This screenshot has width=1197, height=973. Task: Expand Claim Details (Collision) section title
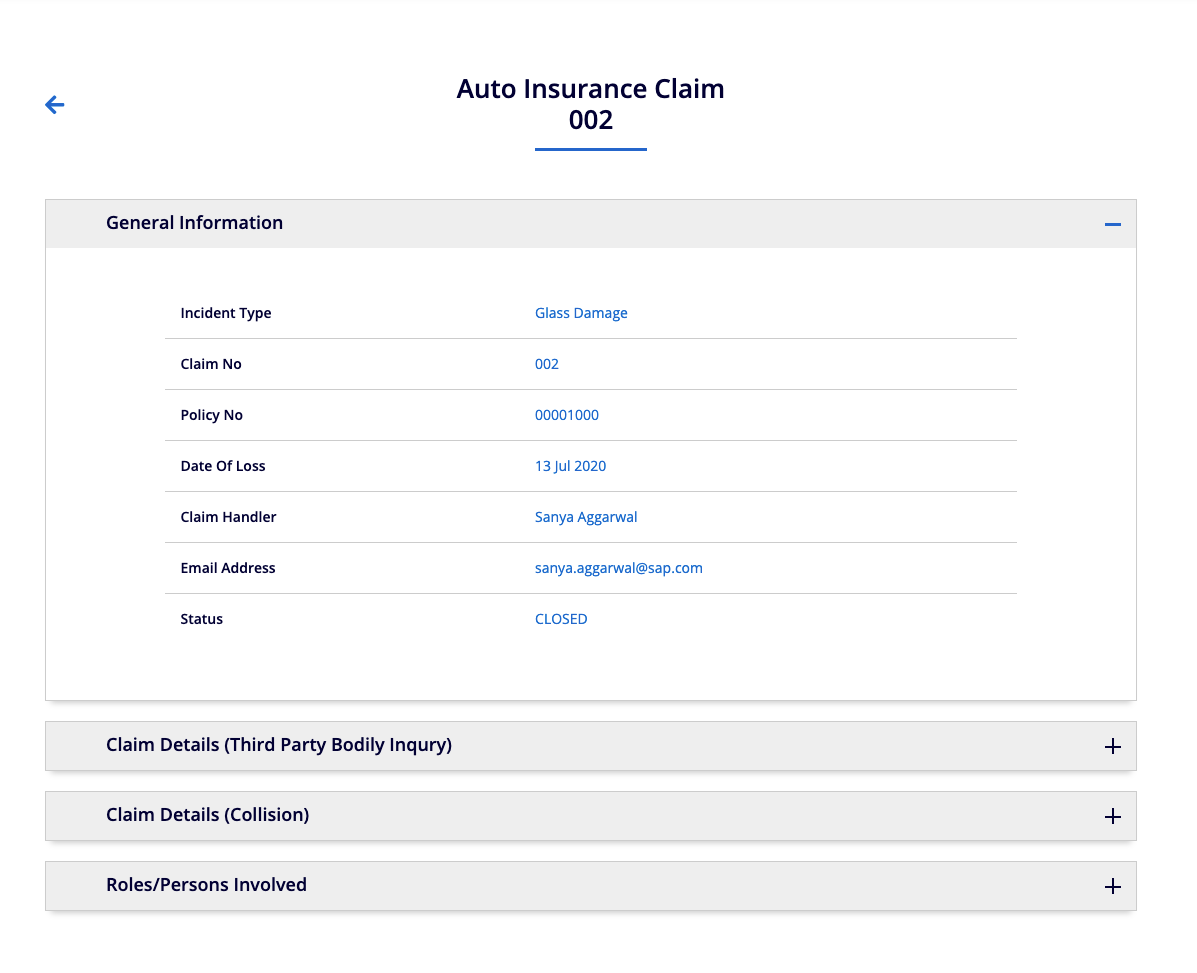tap(208, 815)
